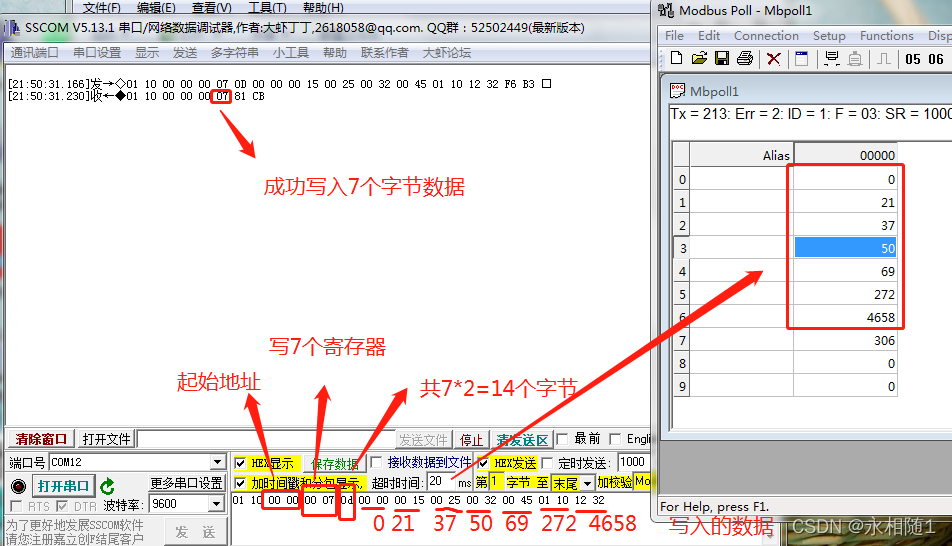Image resolution: width=952 pixels, height=546 pixels.
Task: Click green refresh arrow beside 打开串口
Action: 107,486
